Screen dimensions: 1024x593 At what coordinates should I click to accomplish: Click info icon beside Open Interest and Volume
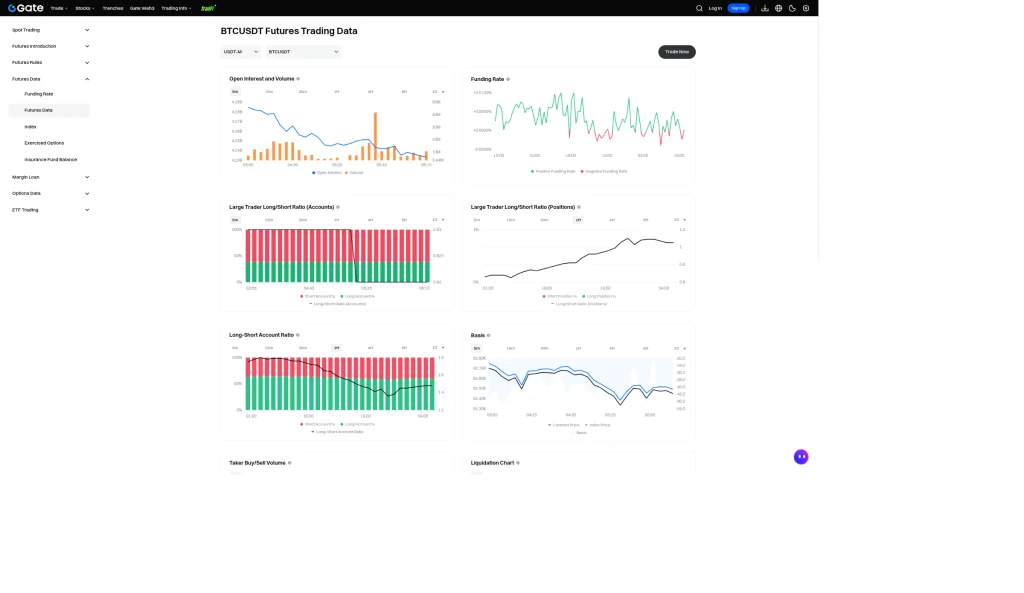pos(298,79)
